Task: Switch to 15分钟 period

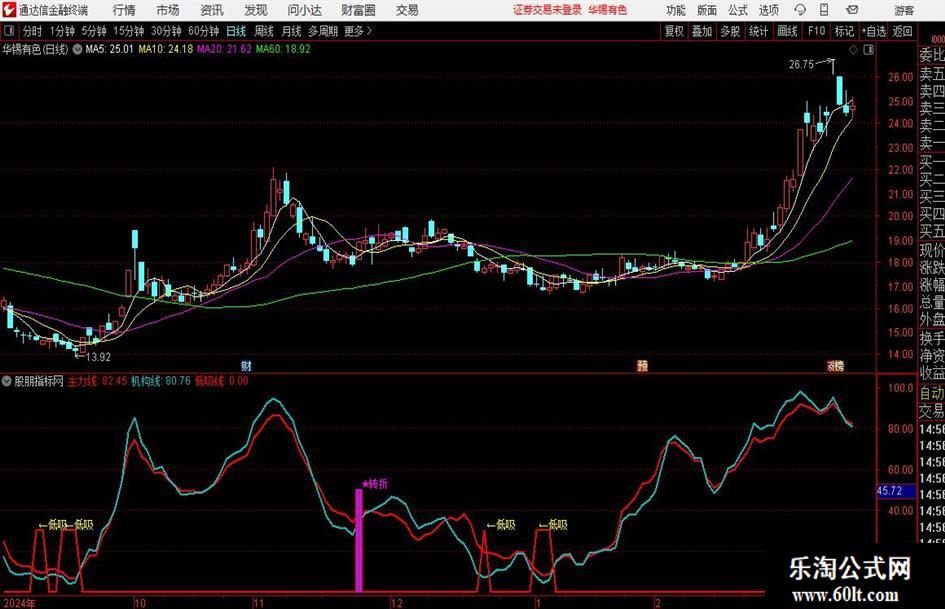Action: point(128,31)
